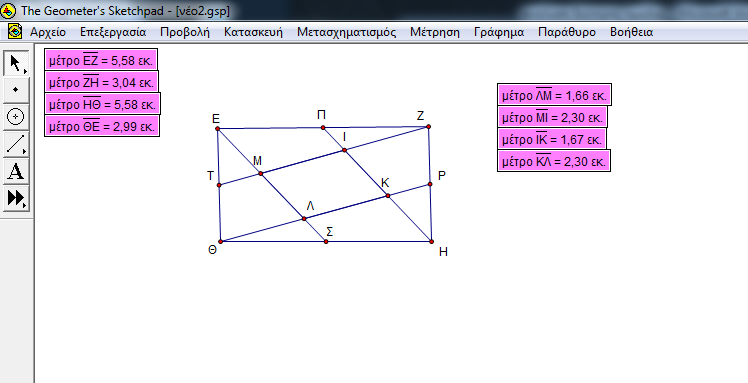Click the document icon in menu bar
The height and width of the screenshot is (383, 748).
coord(15,32)
